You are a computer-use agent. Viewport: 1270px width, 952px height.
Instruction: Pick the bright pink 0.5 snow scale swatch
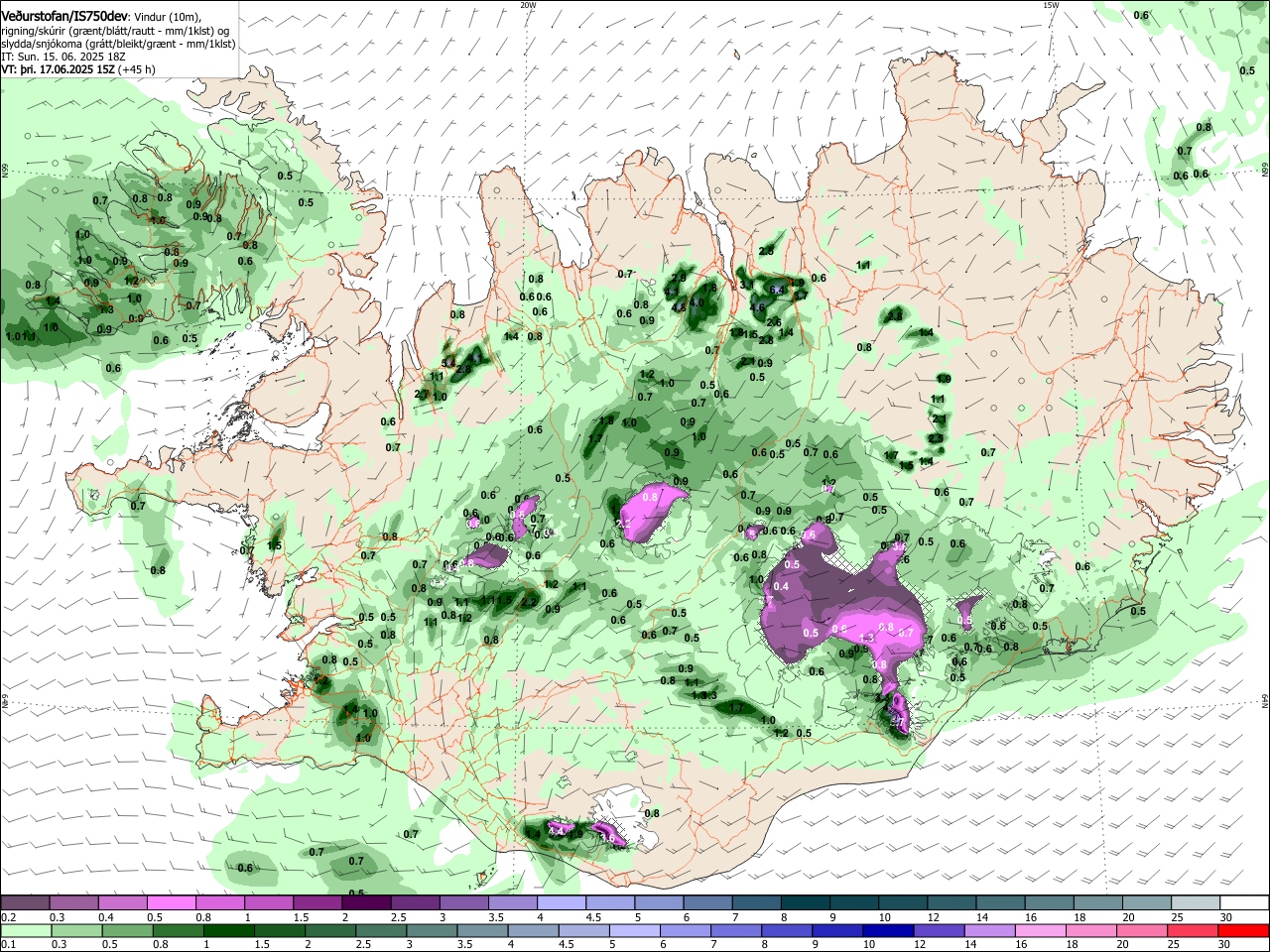click(171, 903)
